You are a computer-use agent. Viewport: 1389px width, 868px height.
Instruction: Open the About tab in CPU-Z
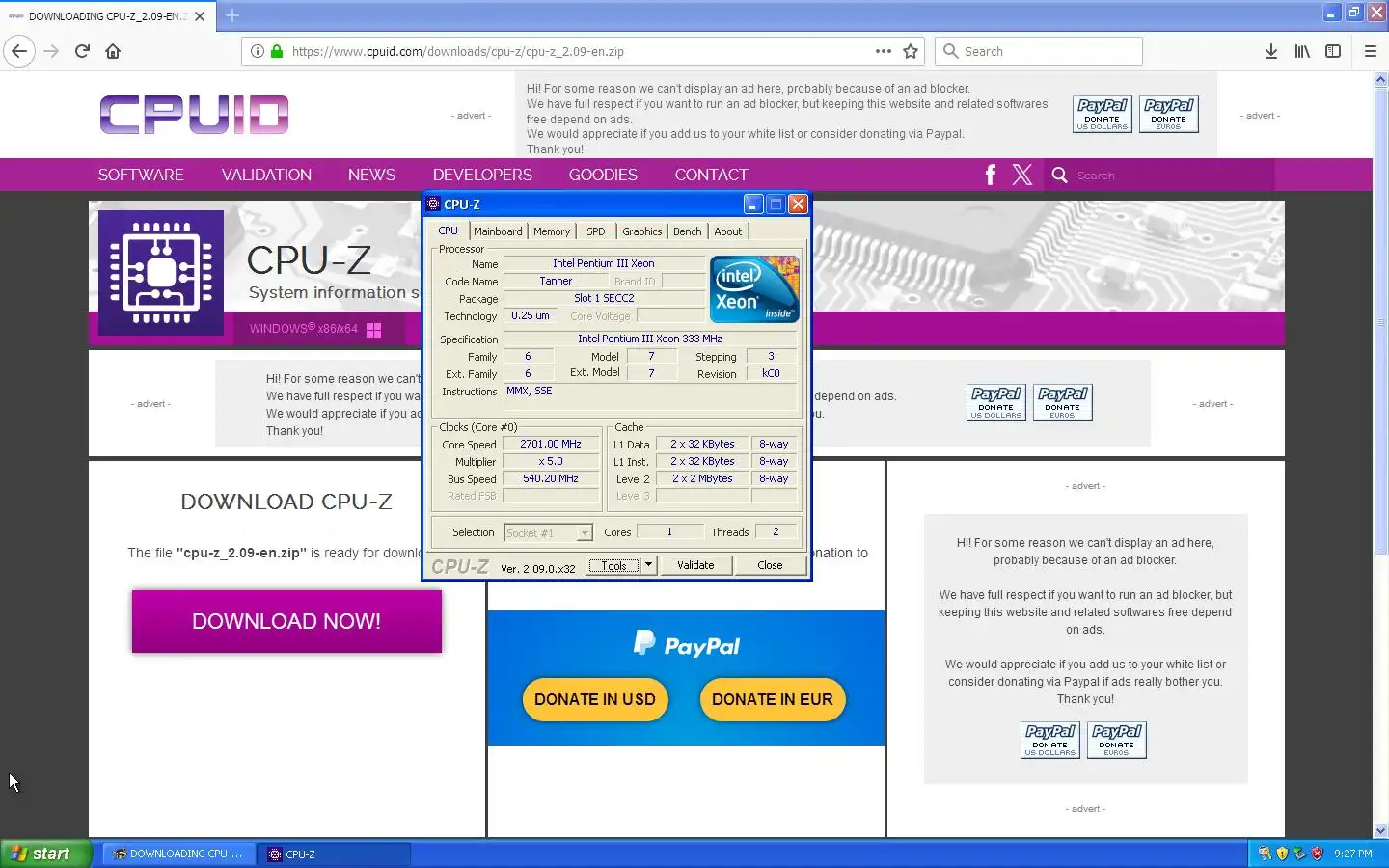[x=727, y=231]
